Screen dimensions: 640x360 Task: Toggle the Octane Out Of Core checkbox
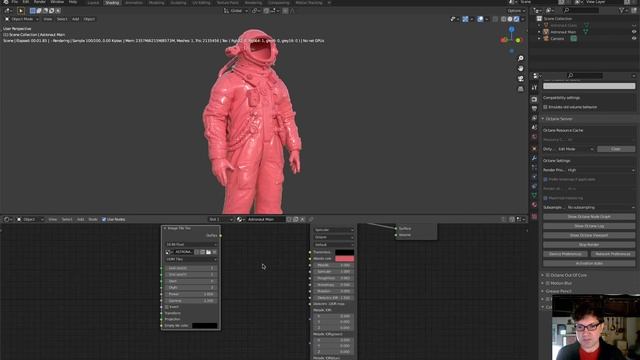[548, 275]
